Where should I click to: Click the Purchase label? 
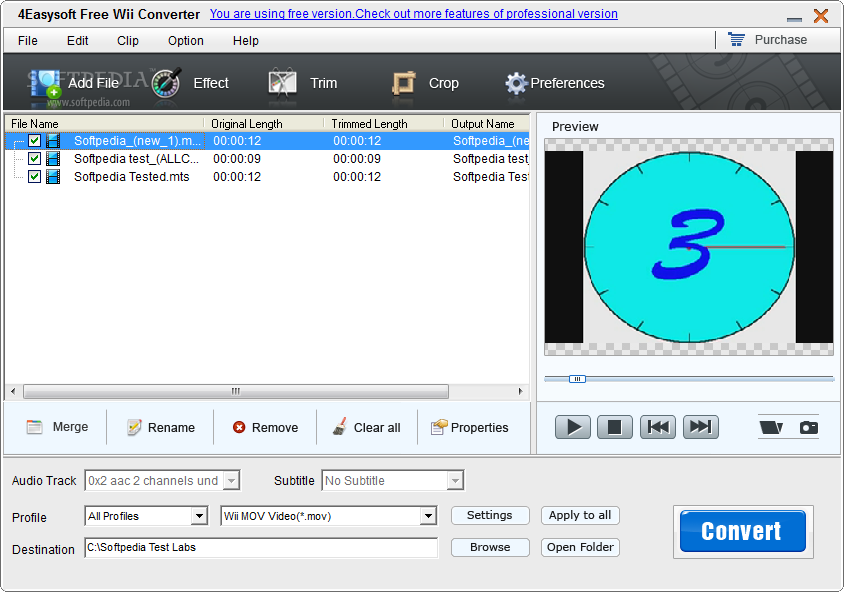pyautogui.click(x=780, y=40)
